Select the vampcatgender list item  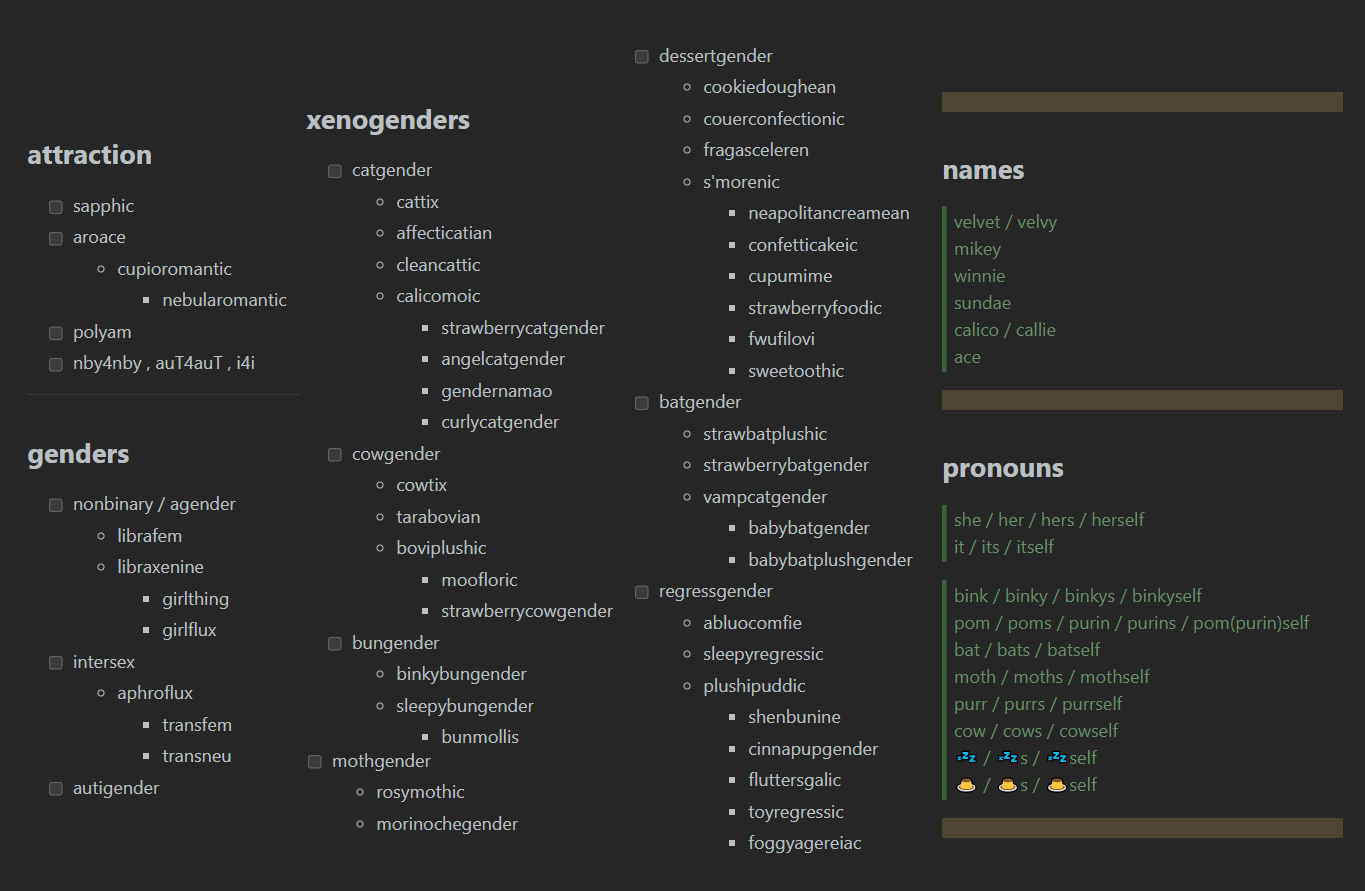[765, 497]
